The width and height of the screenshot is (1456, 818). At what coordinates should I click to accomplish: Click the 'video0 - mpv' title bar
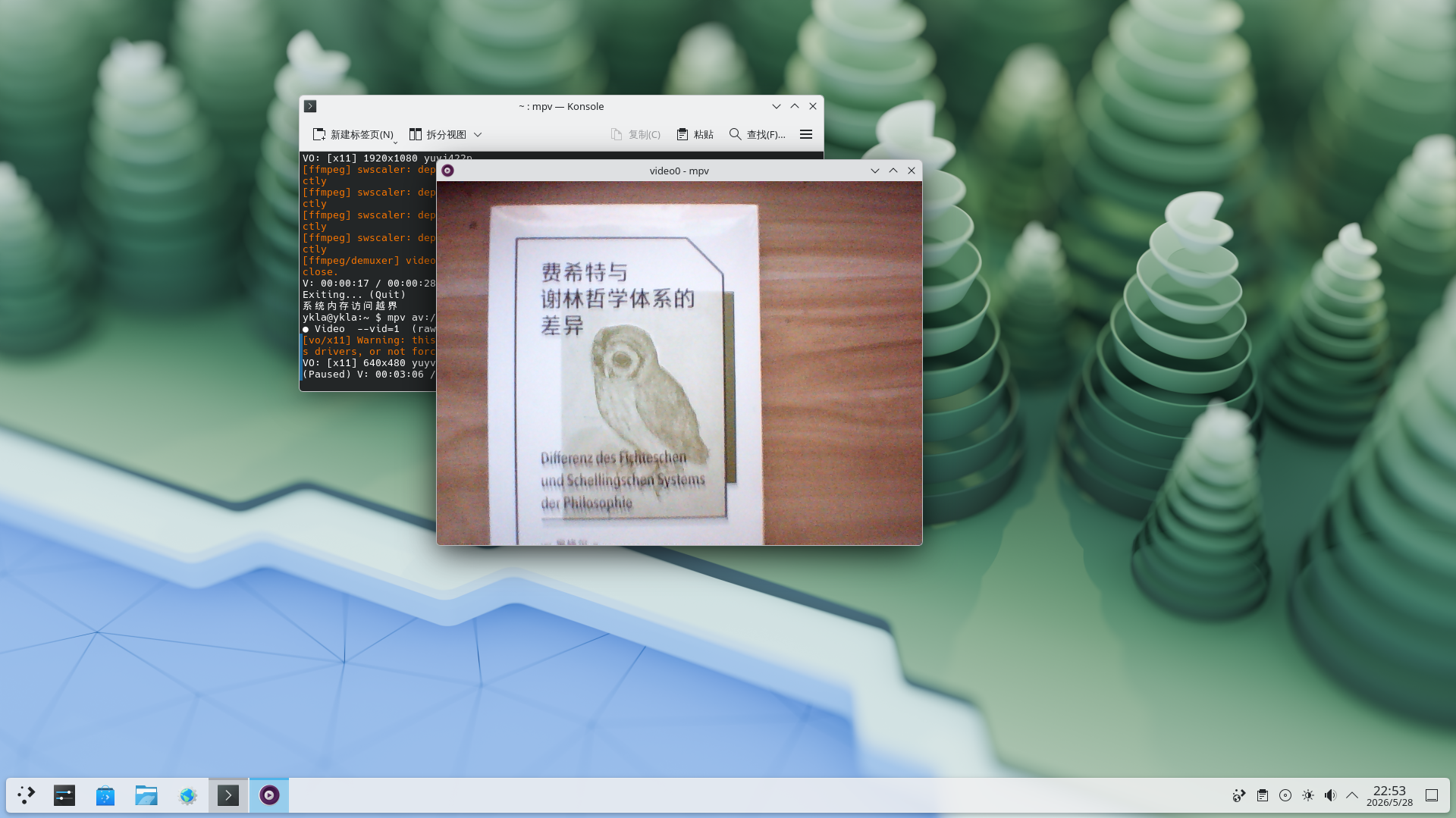coord(679,171)
